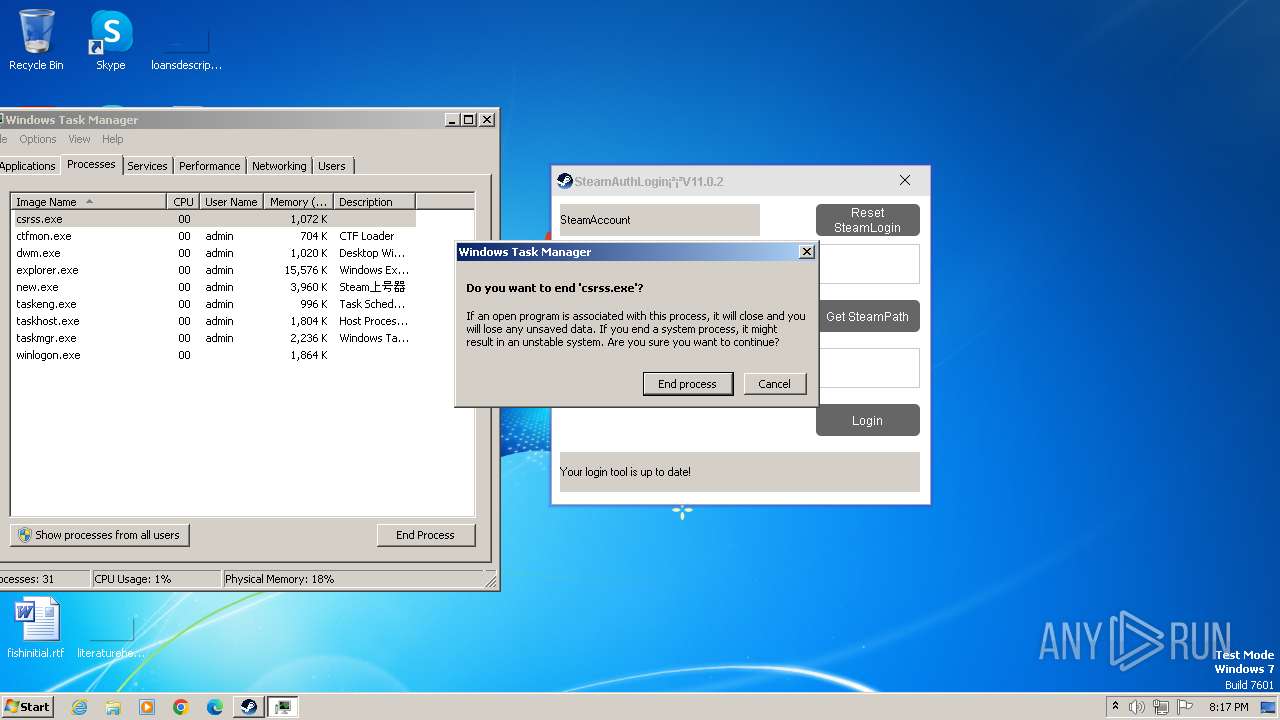Close the SteamAuthLogin window
The height and width of the screenshot is (720, 1280).
point(905,181)
